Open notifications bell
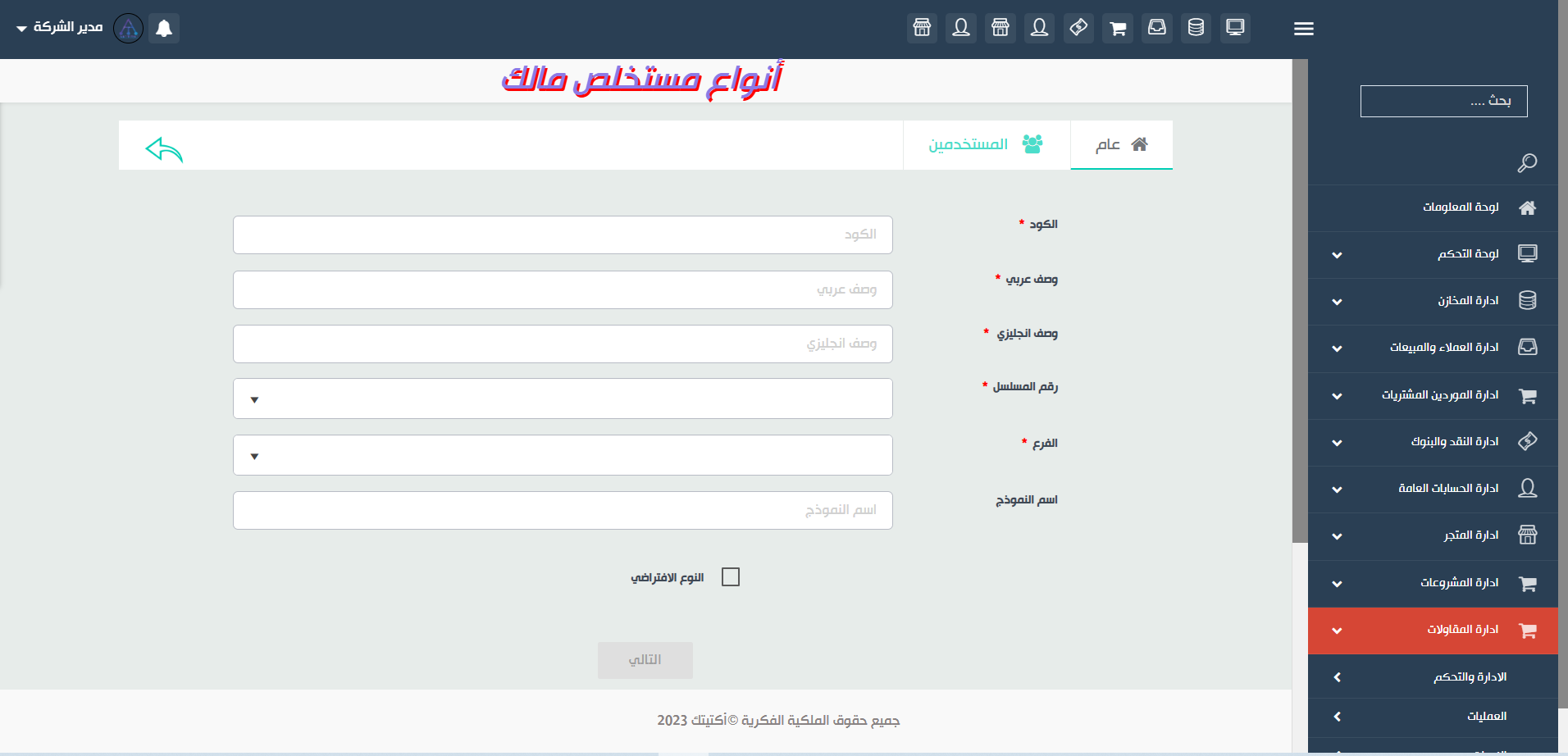Image resolution: width=1568 pixels, height=756 pixels. coord(164,28)
